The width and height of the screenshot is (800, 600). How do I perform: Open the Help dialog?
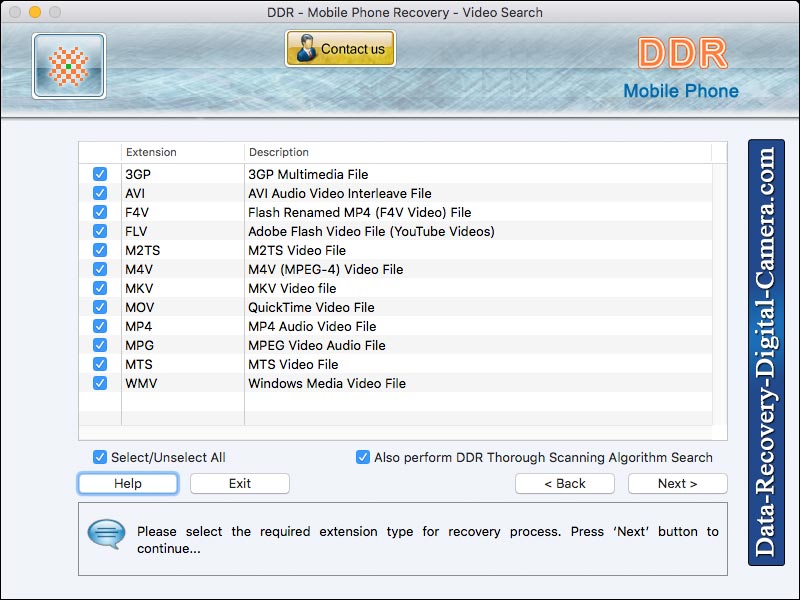[127, 483]
